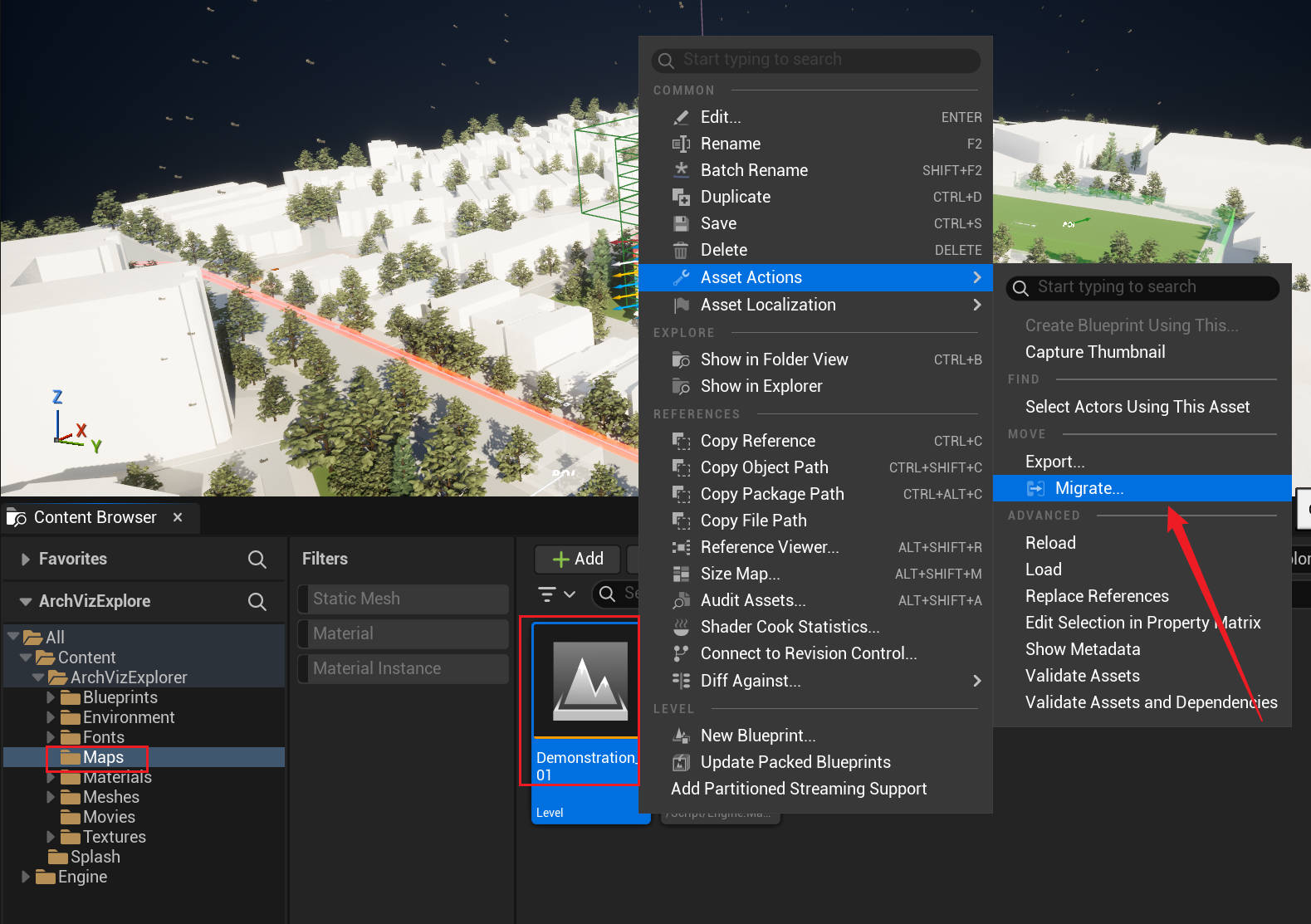
Task: Open the Diff Against submenu arrow
Action: click(x=976, y=681)
